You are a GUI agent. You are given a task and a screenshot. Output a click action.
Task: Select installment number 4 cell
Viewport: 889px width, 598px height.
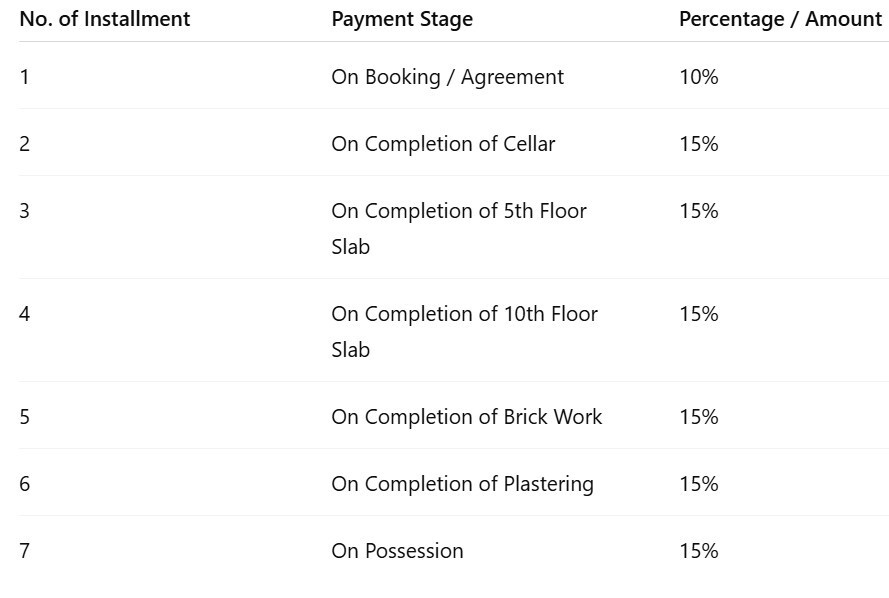coord(25,314)
